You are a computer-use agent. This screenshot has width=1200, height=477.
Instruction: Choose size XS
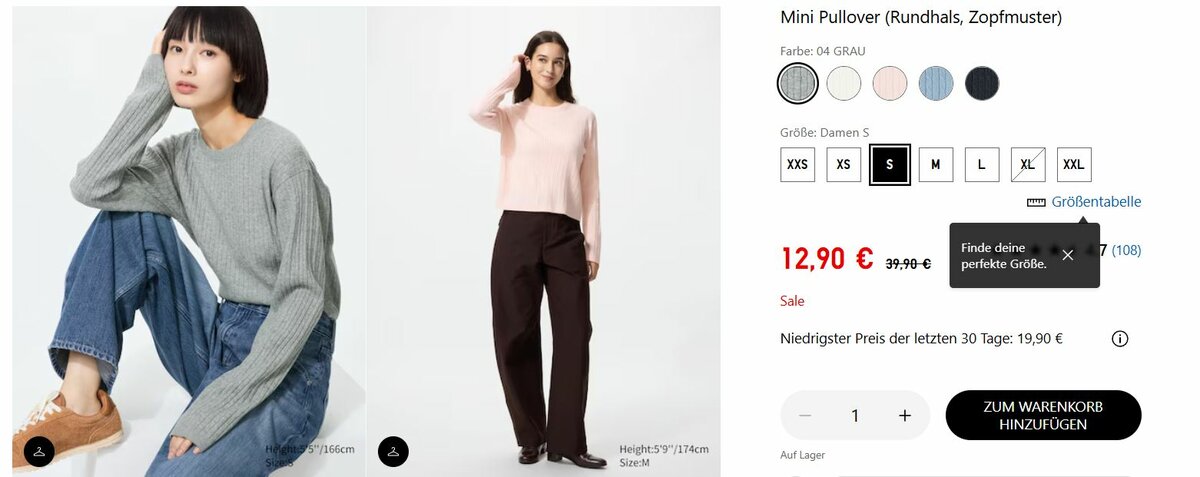click(844, 165)
